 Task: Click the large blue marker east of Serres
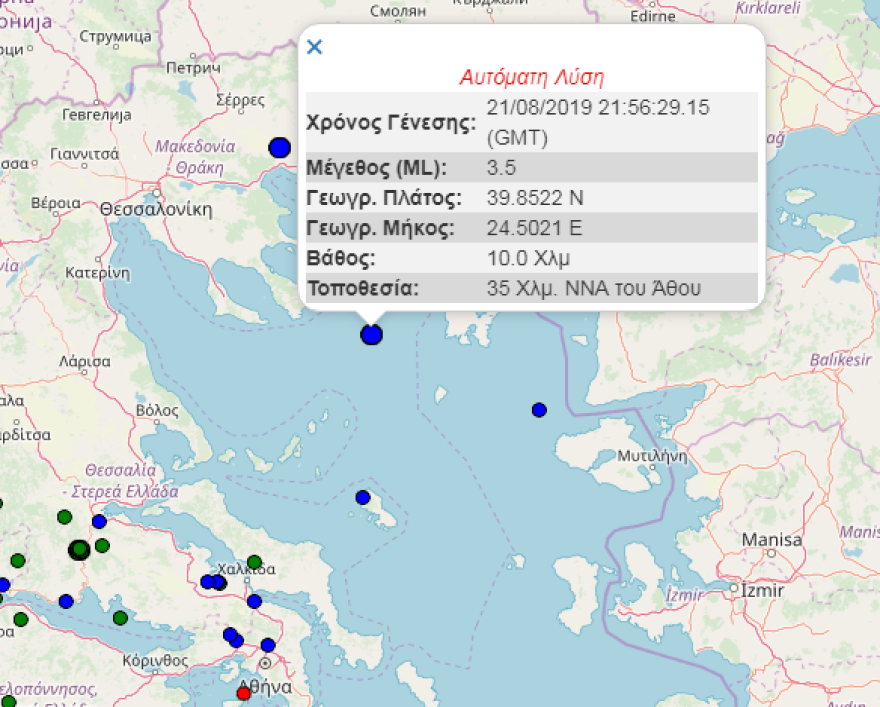[x=279, y=148]
